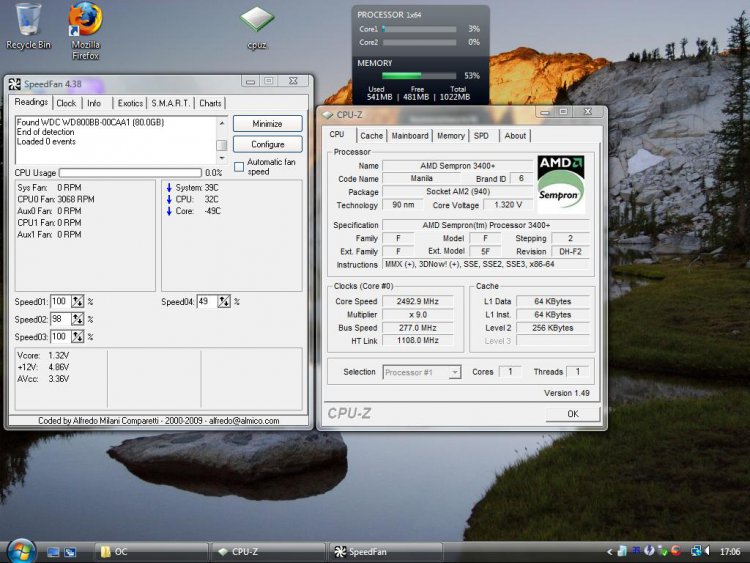Click Core Speed value 2492.9 MHz
The height and width of the screenshot is (563, 750).
point(418,301)
